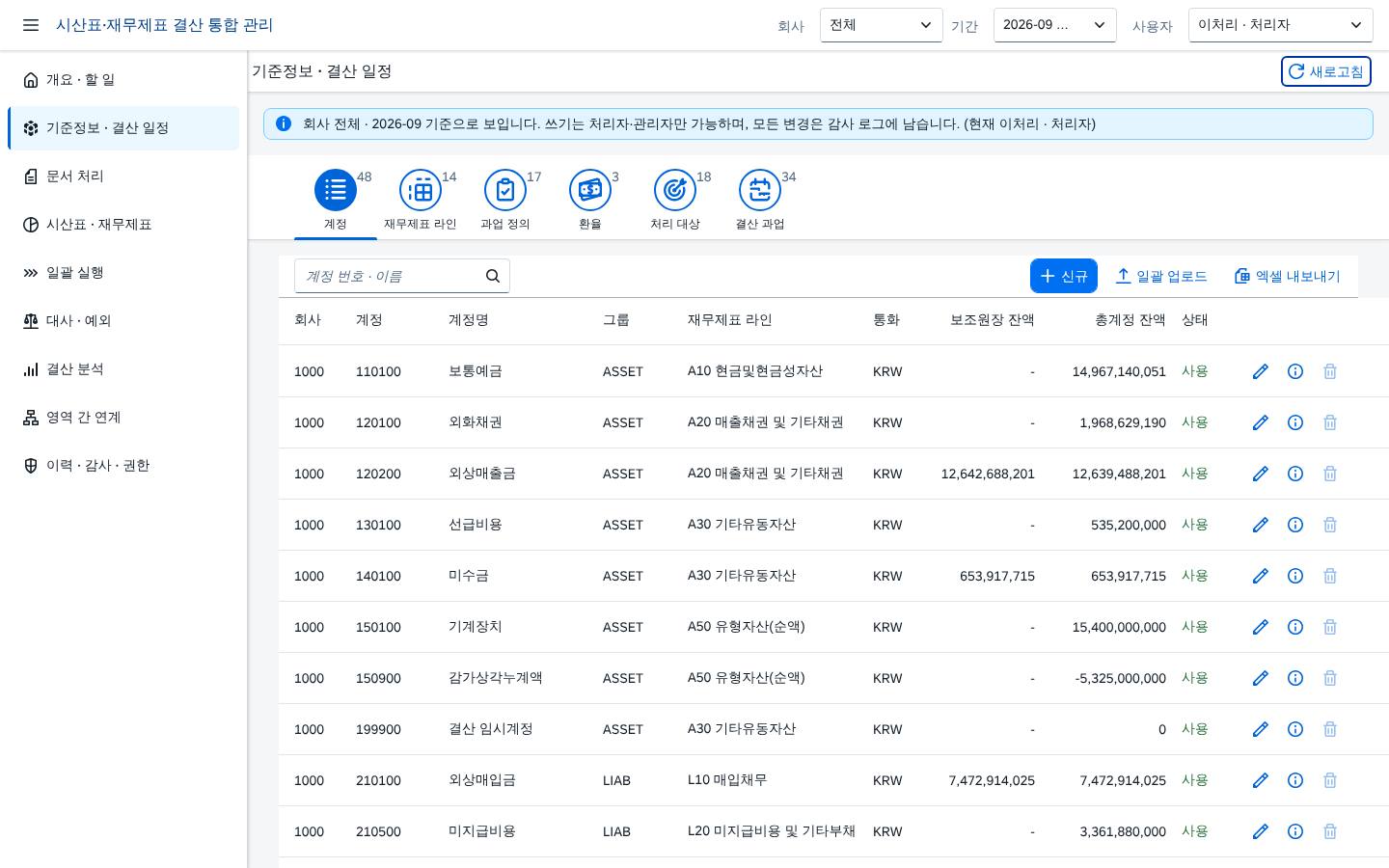Click the search magnifier icon
The height and width of the screenshot is (868, 1389).
pos(493,276)
